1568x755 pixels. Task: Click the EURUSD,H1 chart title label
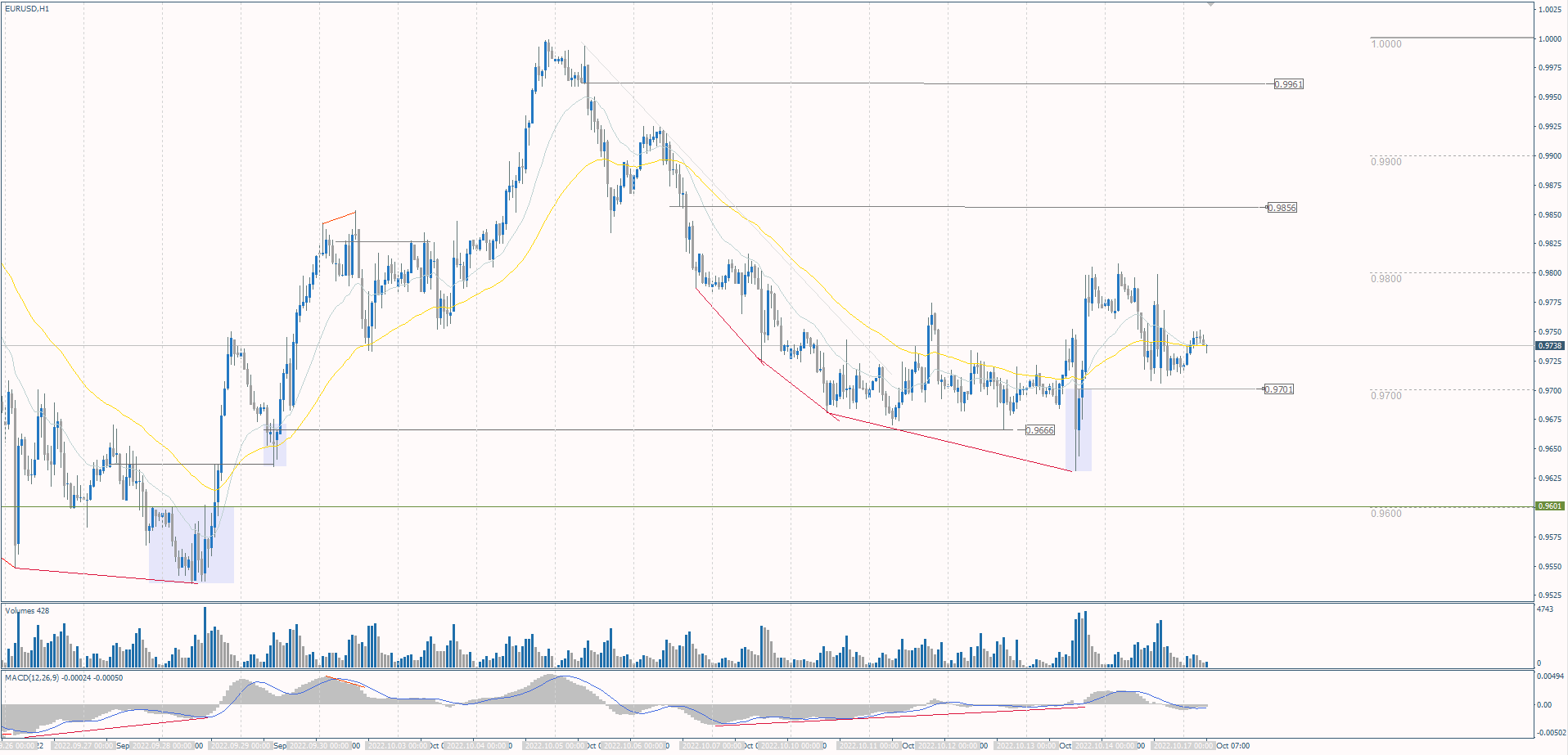(27, 9)
